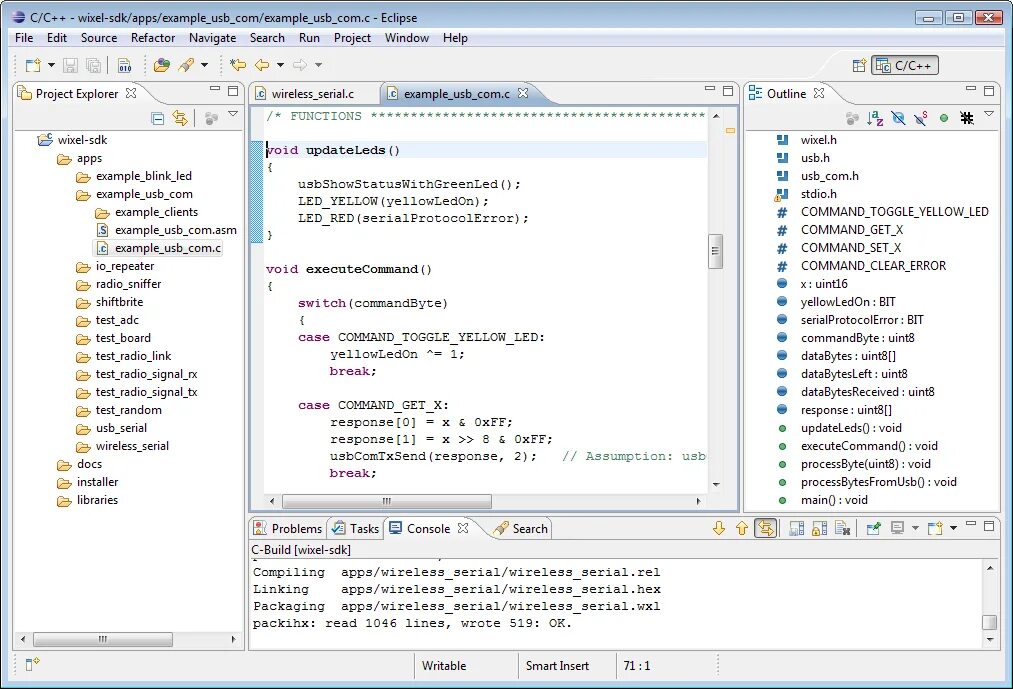Switch to the Search tab
The image size is (1013, 689).
pos(521,529)
